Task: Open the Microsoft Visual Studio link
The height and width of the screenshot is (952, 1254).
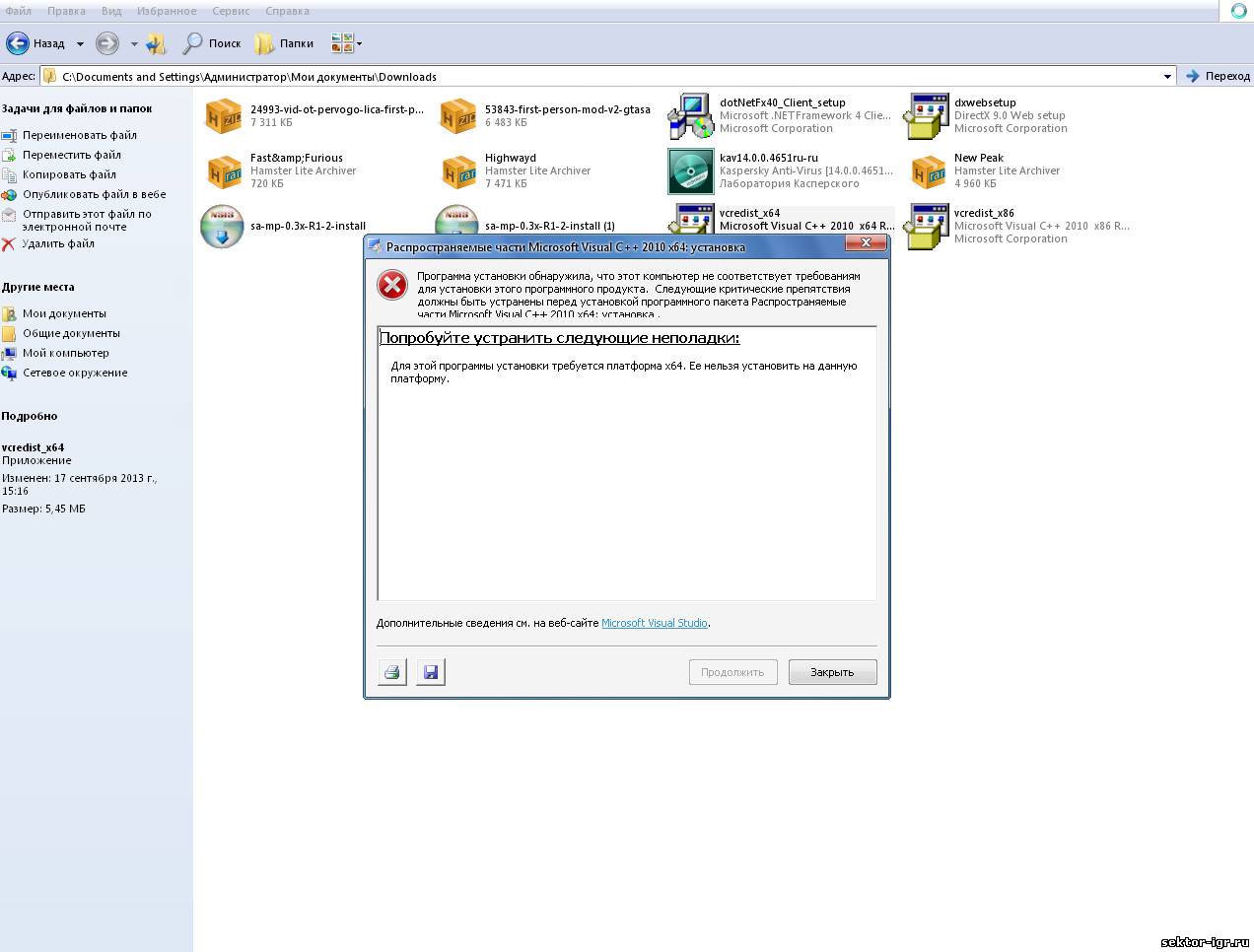Action: coord(655,623)
